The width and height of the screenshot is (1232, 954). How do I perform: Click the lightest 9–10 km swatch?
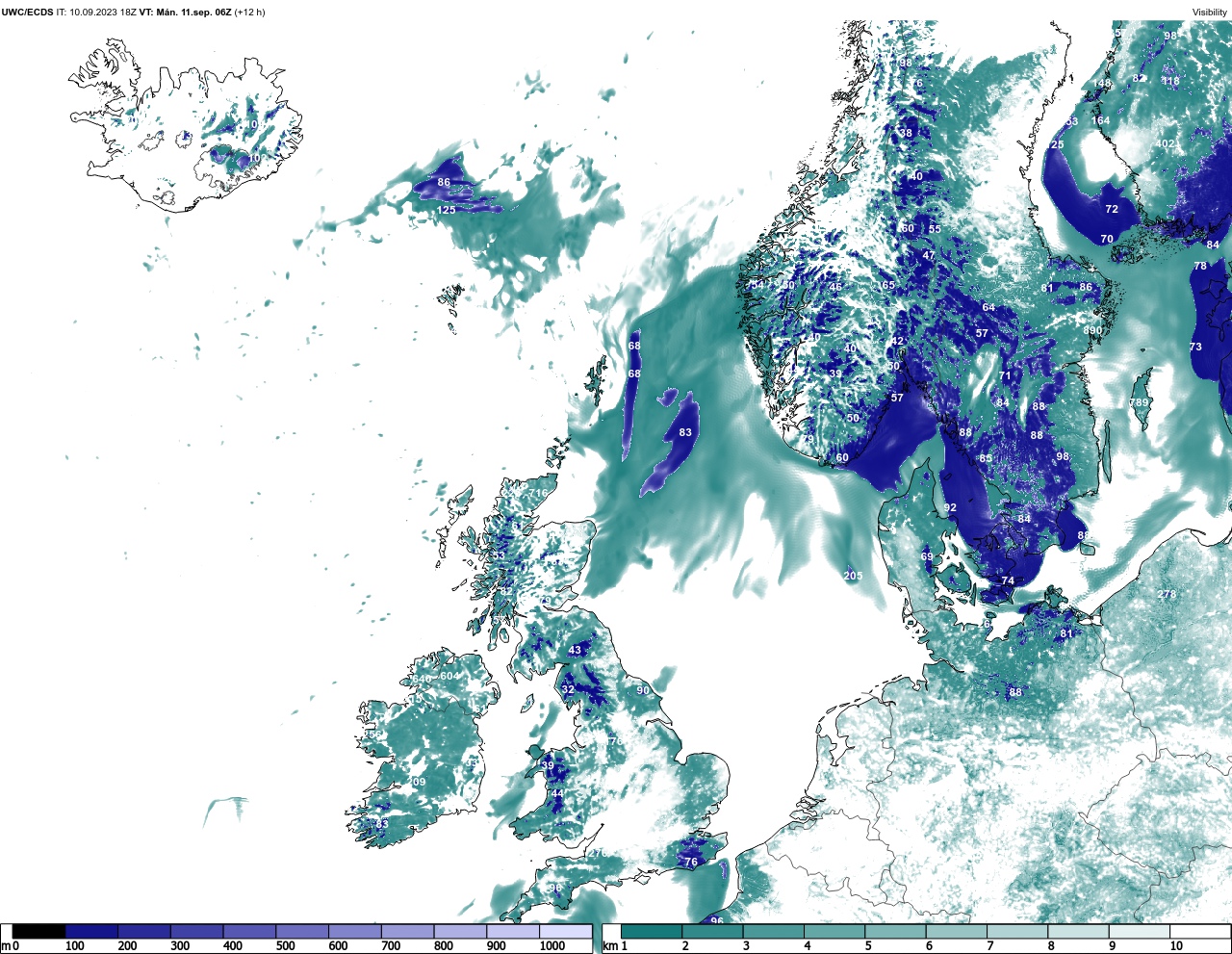click(x=1140, y=932)
